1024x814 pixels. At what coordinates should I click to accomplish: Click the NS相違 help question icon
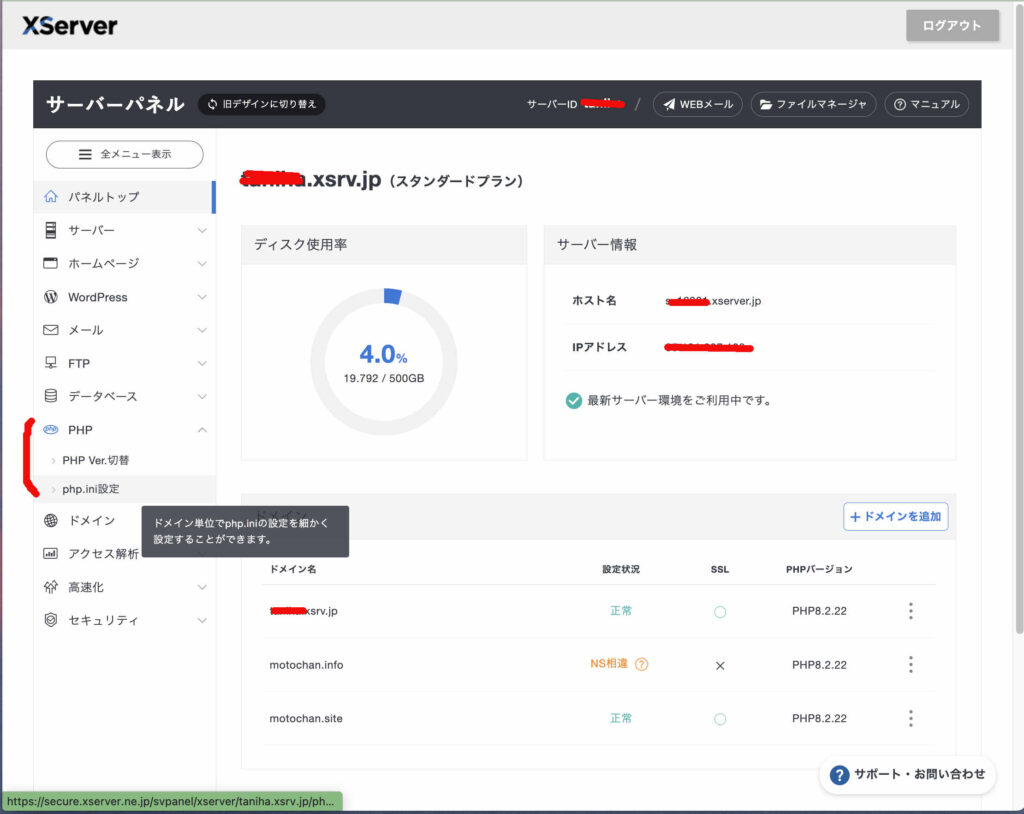tap(641, 664)
